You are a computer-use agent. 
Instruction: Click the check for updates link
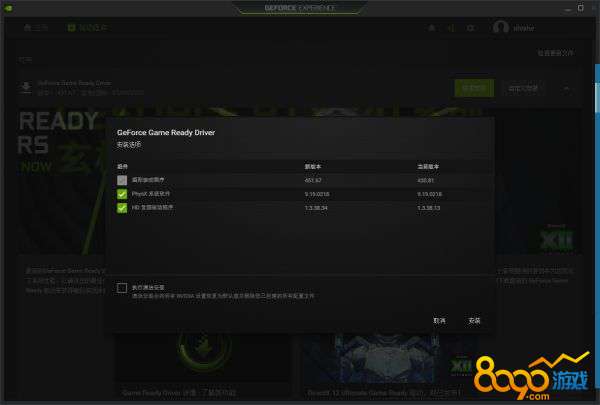(554, 52)
